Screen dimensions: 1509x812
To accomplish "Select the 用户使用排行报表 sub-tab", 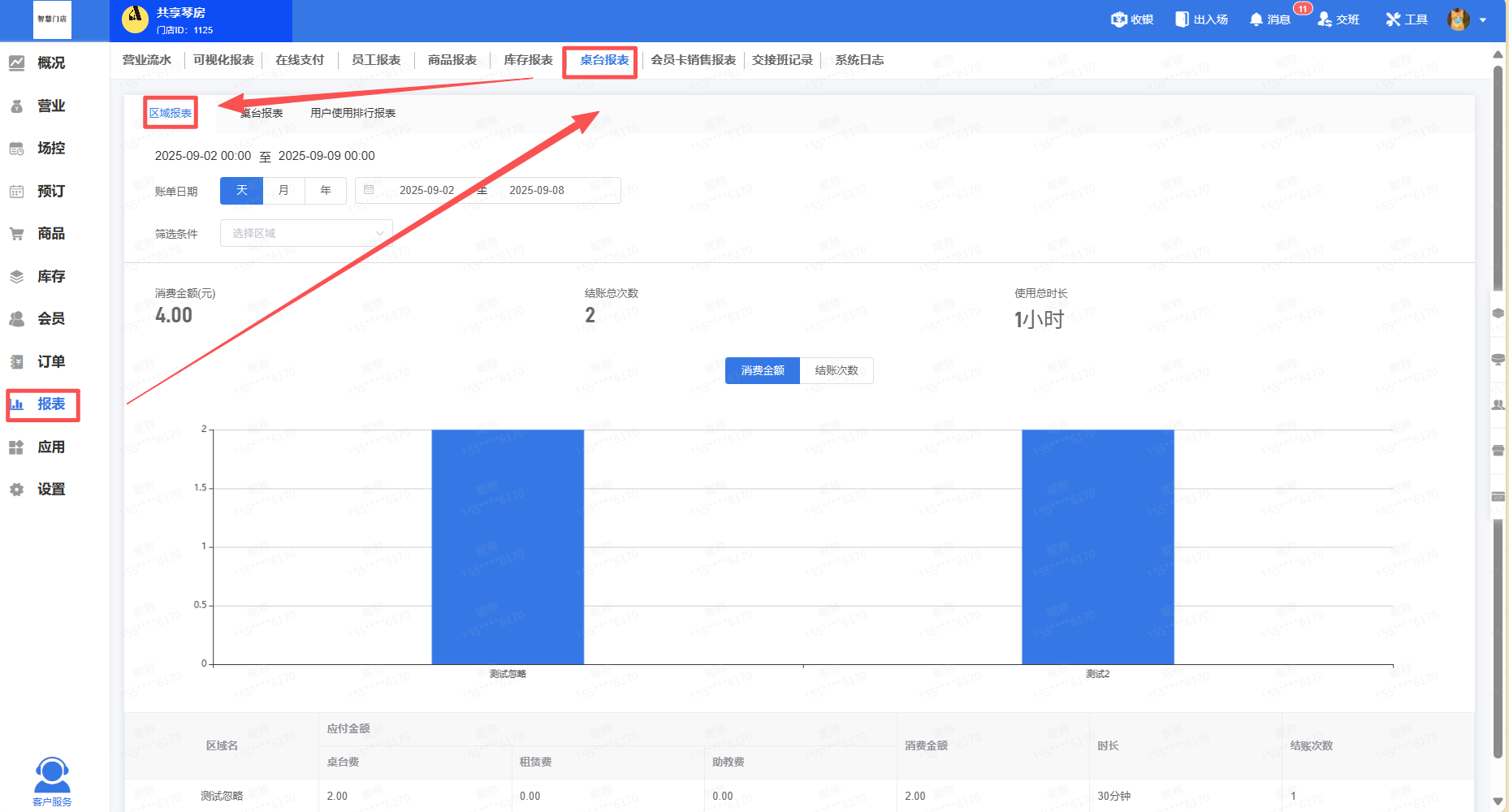I will (x=352, y=113).
